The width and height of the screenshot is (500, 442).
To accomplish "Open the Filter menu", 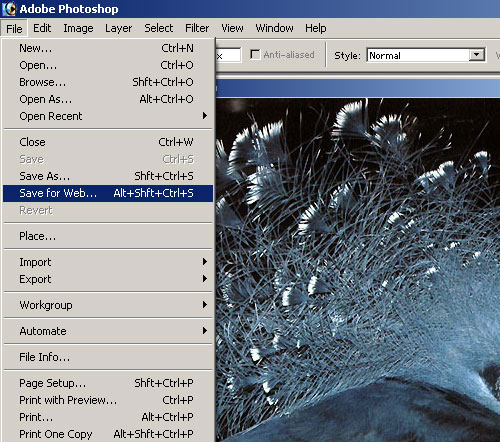I will point(197,28).
